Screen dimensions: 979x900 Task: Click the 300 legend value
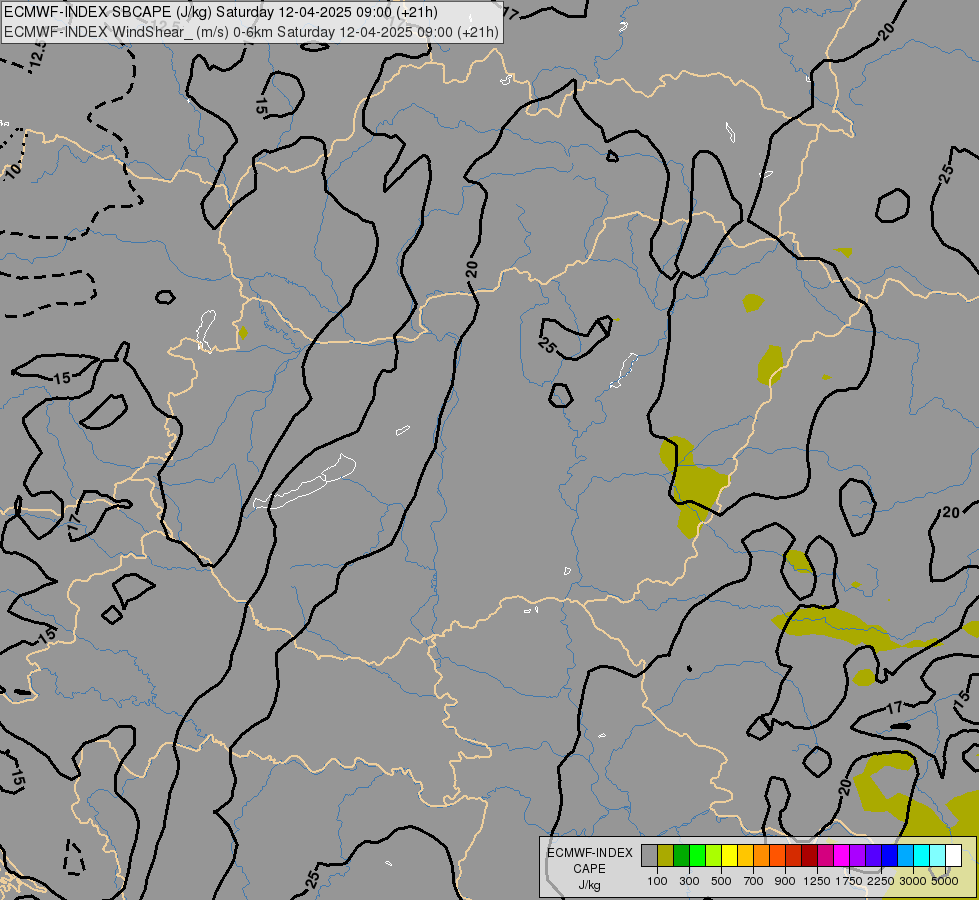[689, 881]
